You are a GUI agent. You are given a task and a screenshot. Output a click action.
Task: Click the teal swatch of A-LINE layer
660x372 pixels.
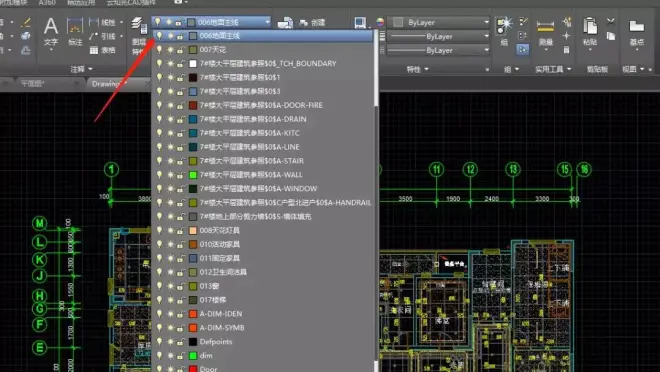point(193,147)
